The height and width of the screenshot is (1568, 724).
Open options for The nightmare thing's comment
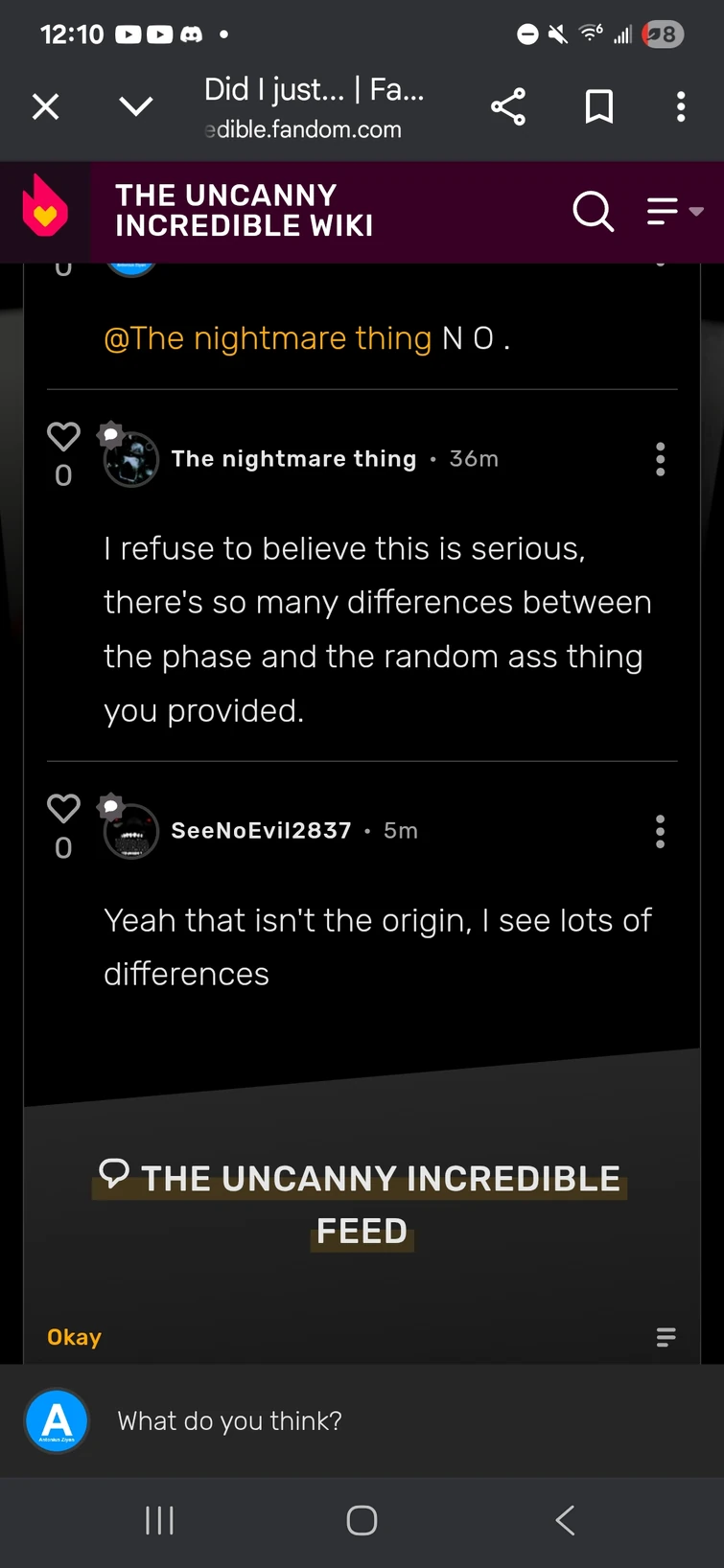660,460
